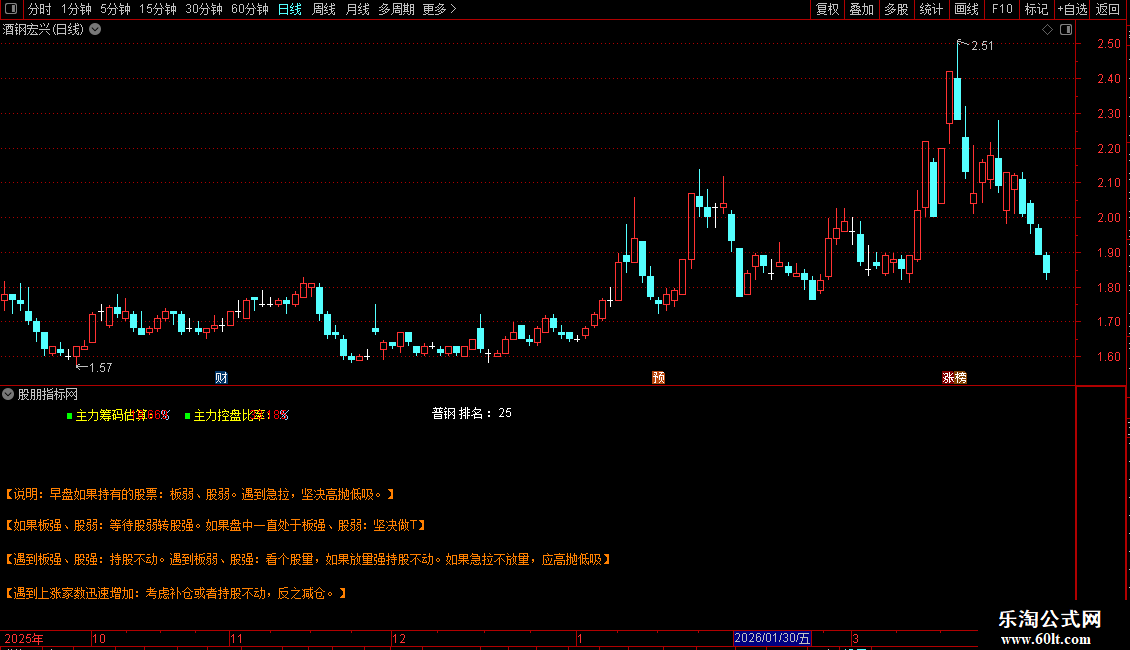This screenshot has width=1130, height=650.
Task: Toggle the 主力筹码估算 green indicator square
Action: point(69,416)
